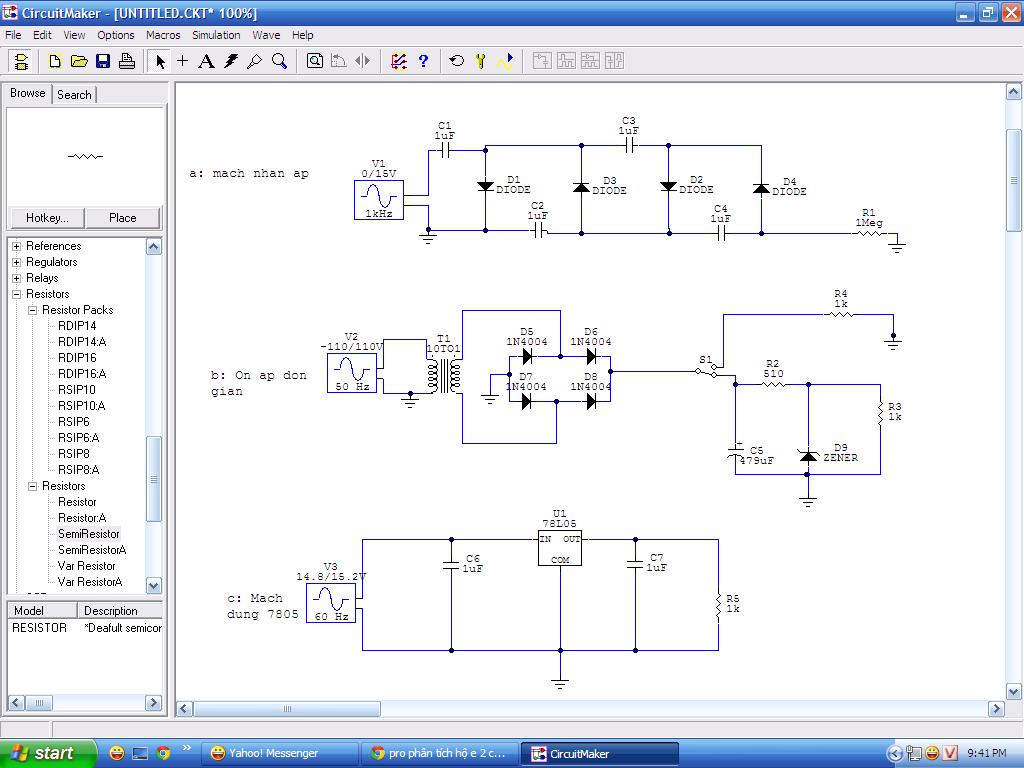Click the Run simulation waveform icon

pyautogui.click(x=505, y=61)
